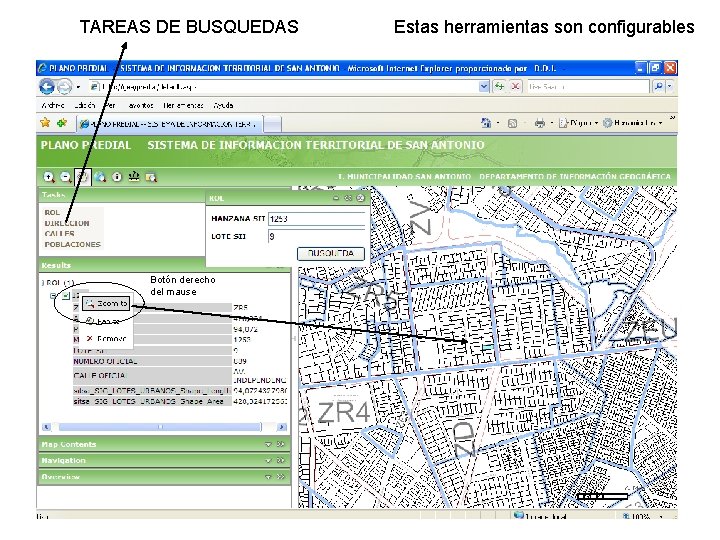Click the Tasks panel header
The image size is (720, 540).
tap(122, 195)
